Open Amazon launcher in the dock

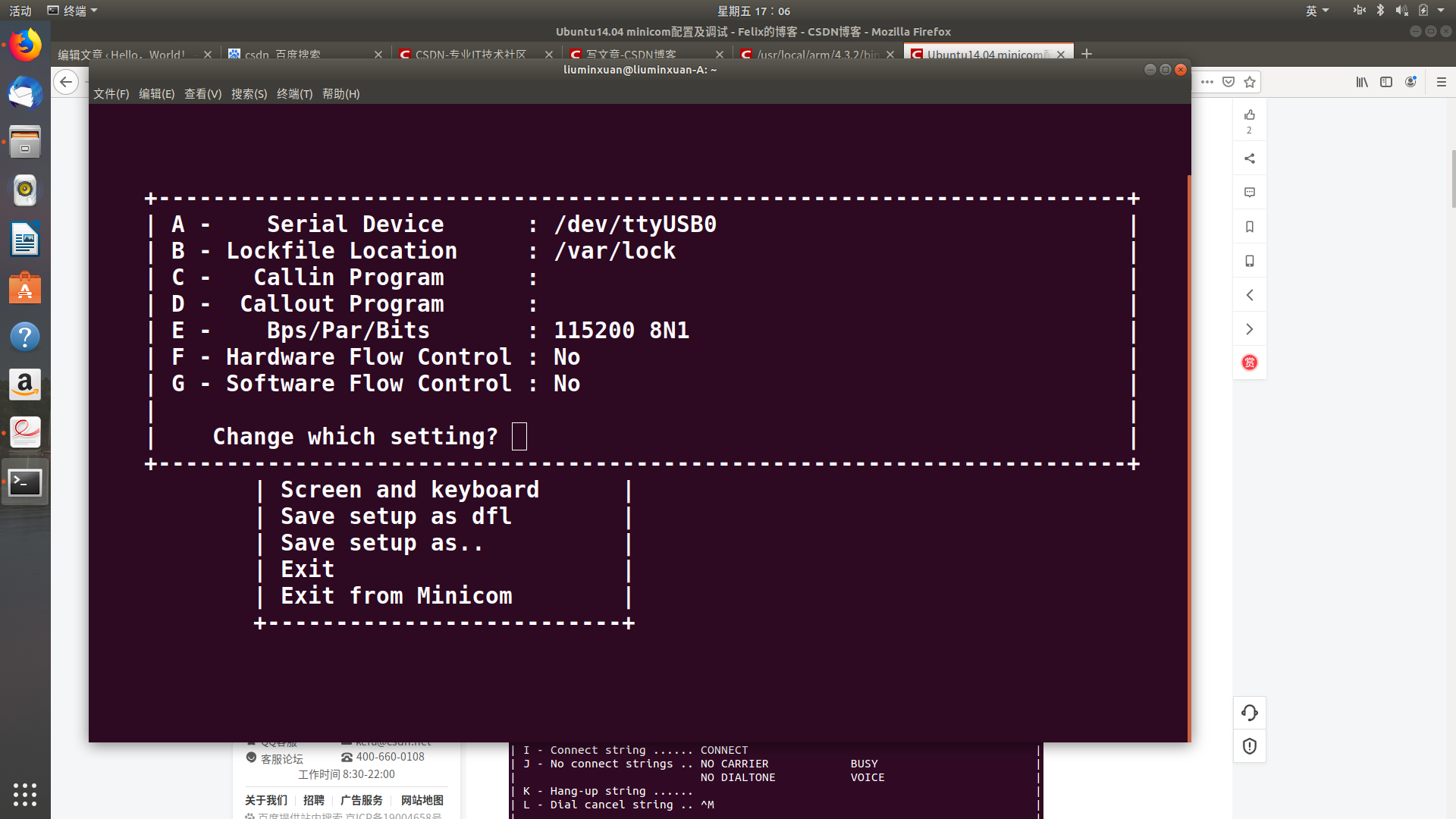coord(25,385)
